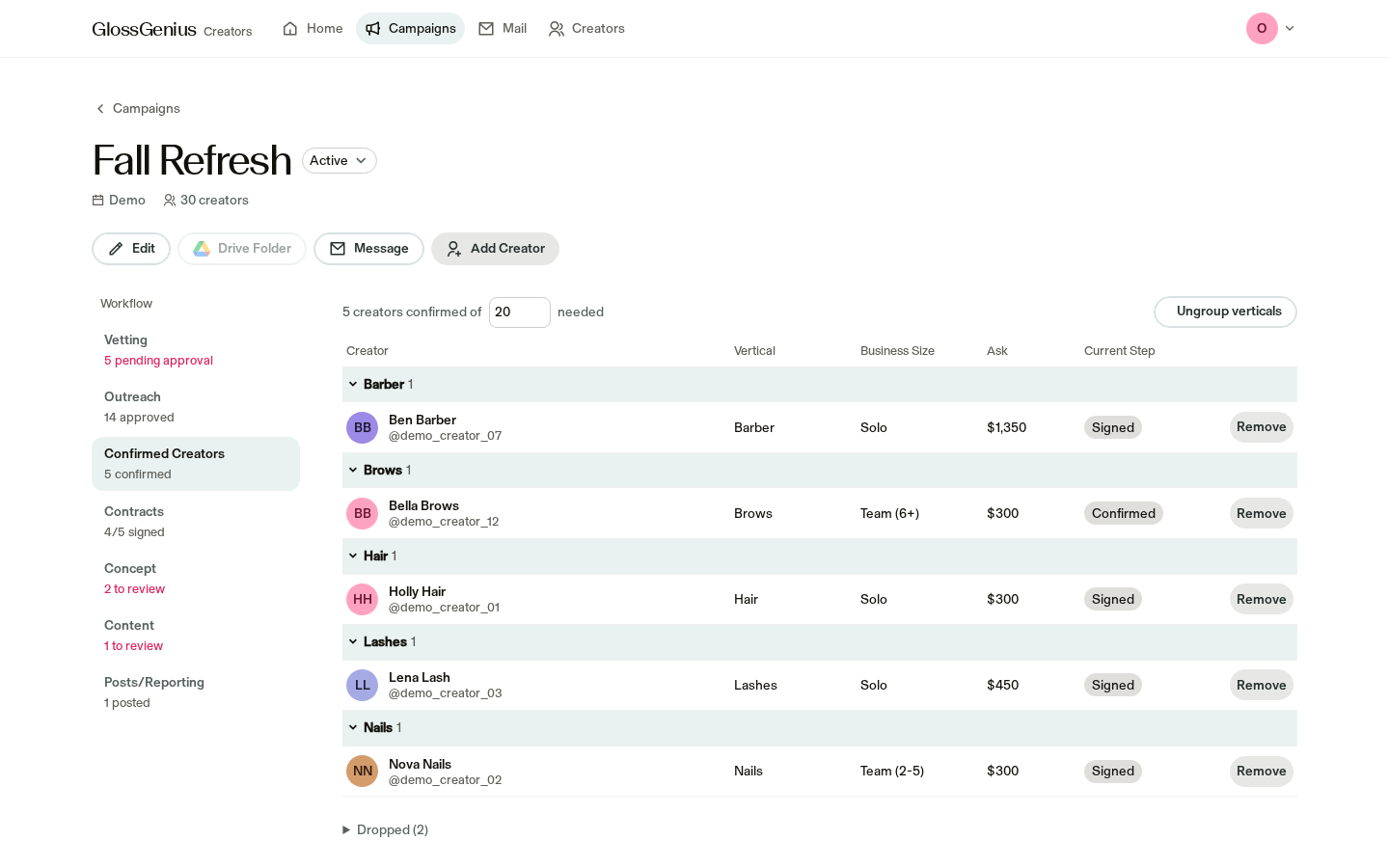Click the GlossGenius logo
Screen dimensions: 1389x868
(145, 29)
